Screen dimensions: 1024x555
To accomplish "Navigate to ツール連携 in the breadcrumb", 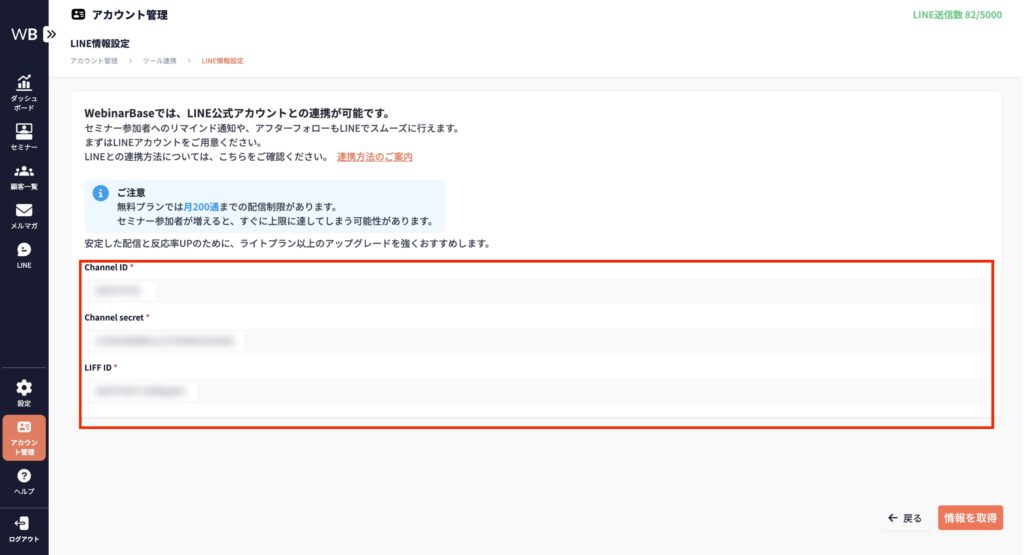I will (159, 61).
